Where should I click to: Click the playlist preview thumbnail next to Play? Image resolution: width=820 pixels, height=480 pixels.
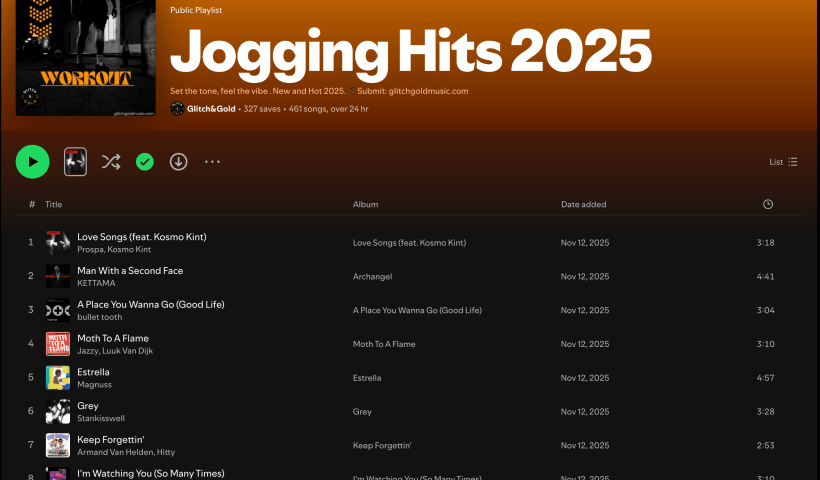click(x=76, y=161)
